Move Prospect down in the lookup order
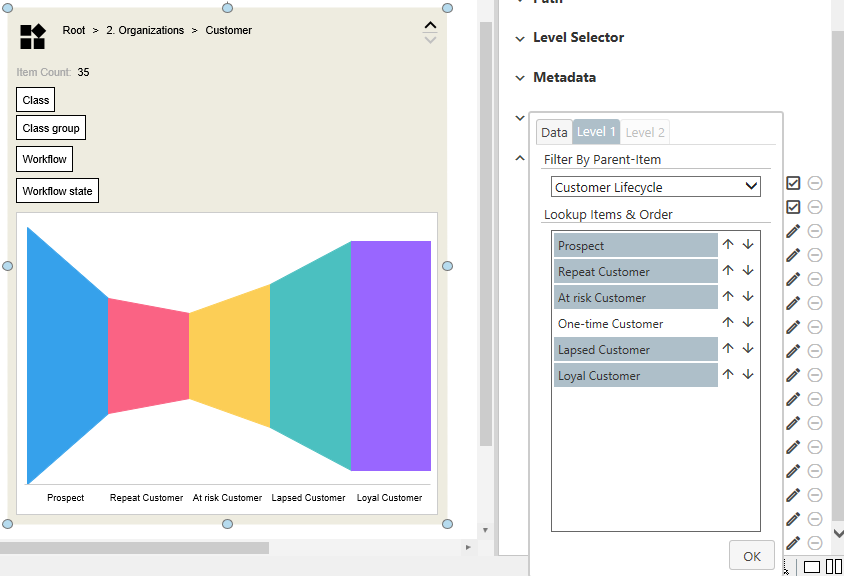The height and width of the screenshot is (576, 844). point(748,245)
